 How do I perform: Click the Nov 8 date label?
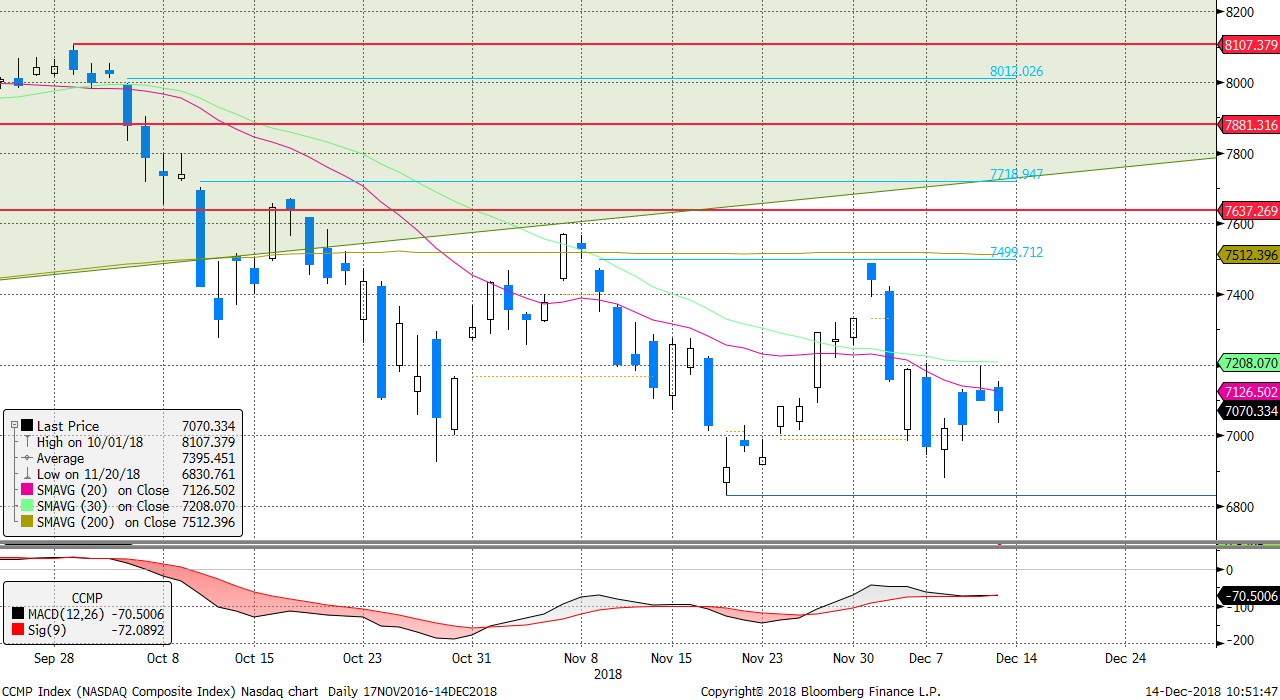point(580,658)
